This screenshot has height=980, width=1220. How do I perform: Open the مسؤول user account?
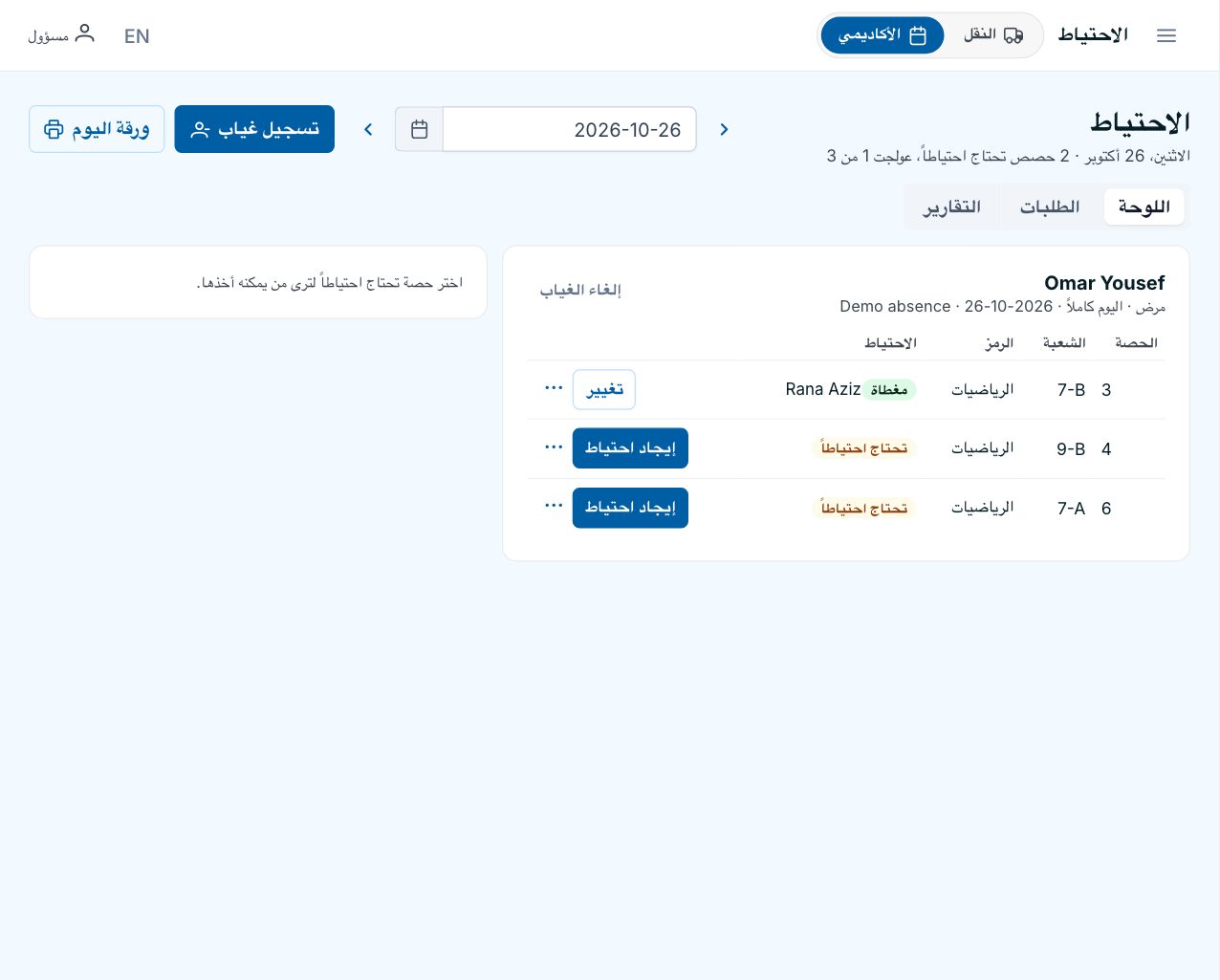pos(62,35)
